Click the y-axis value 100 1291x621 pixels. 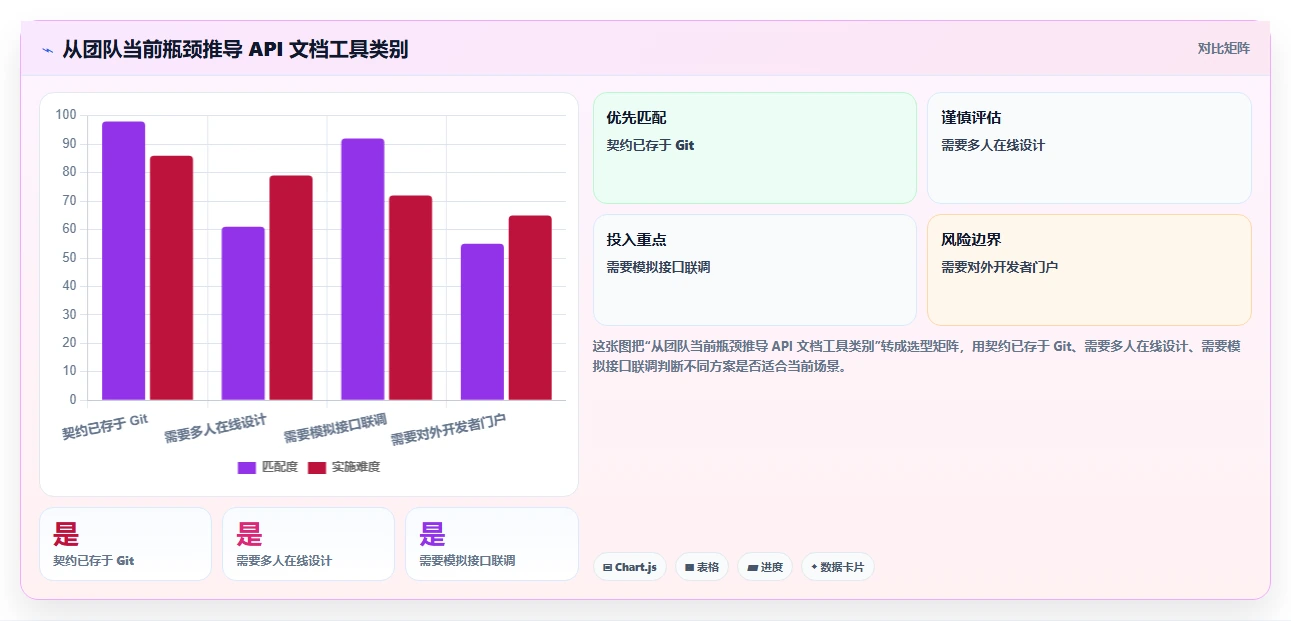[66, 115]
